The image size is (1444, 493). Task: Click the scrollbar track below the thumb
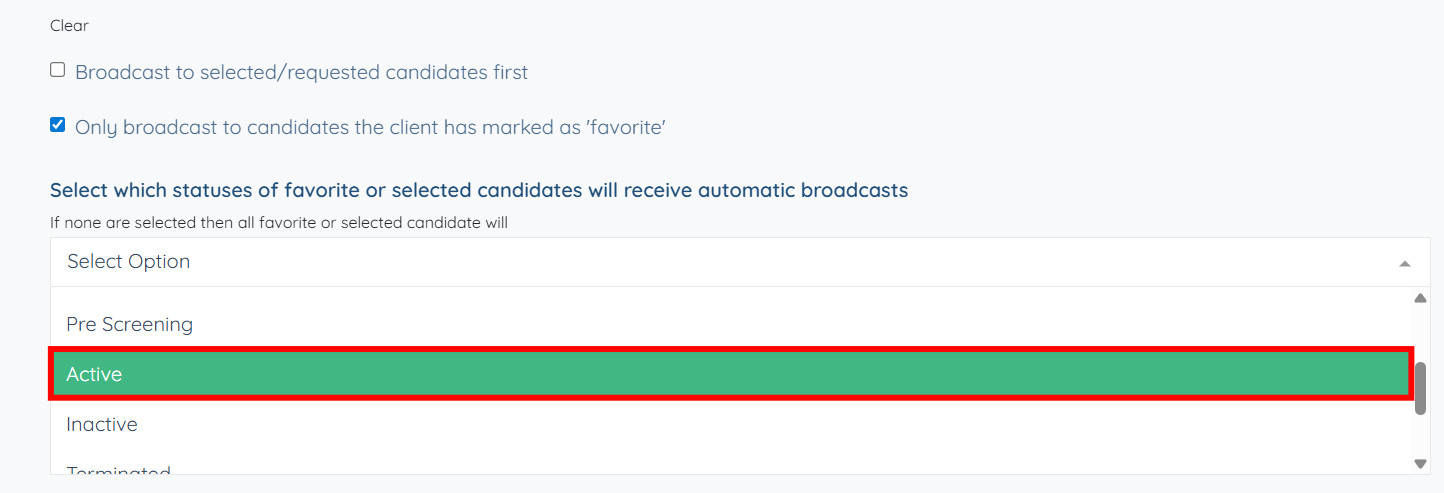1420,437
